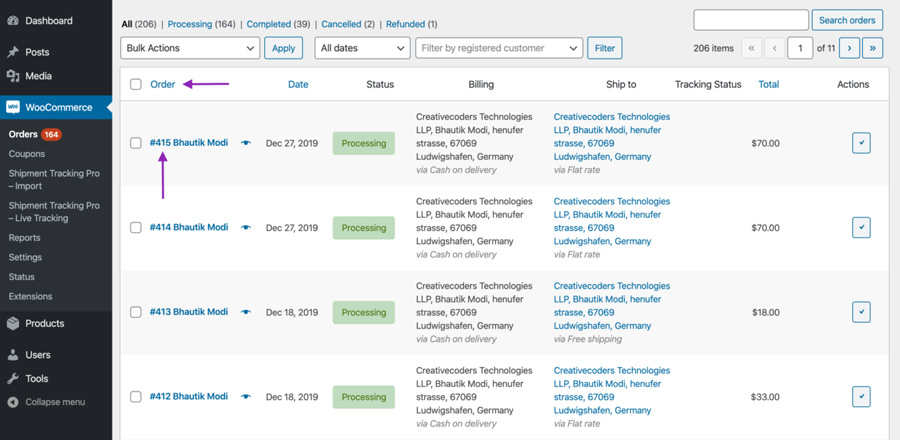Select checkbox for order #414

135,228
